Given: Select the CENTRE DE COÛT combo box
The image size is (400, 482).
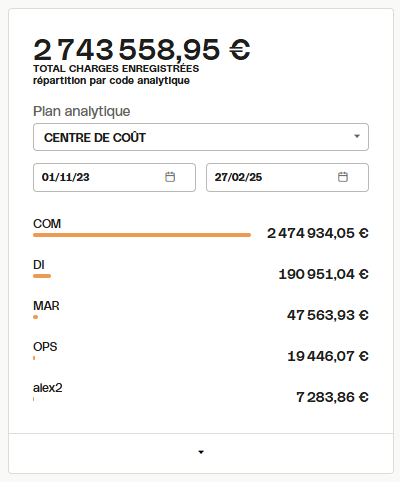Looking at the screenshot, I should (201, 137).
